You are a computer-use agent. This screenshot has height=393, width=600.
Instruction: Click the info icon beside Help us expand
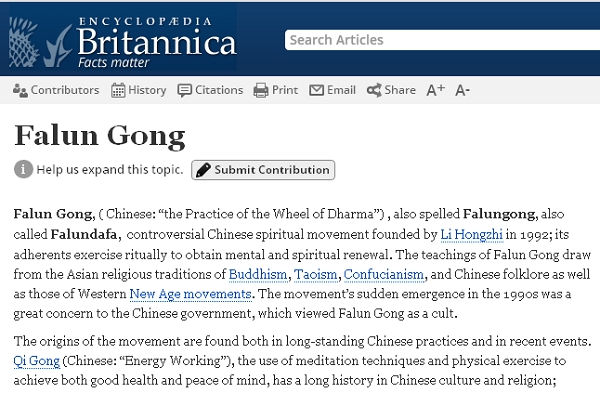23,169
